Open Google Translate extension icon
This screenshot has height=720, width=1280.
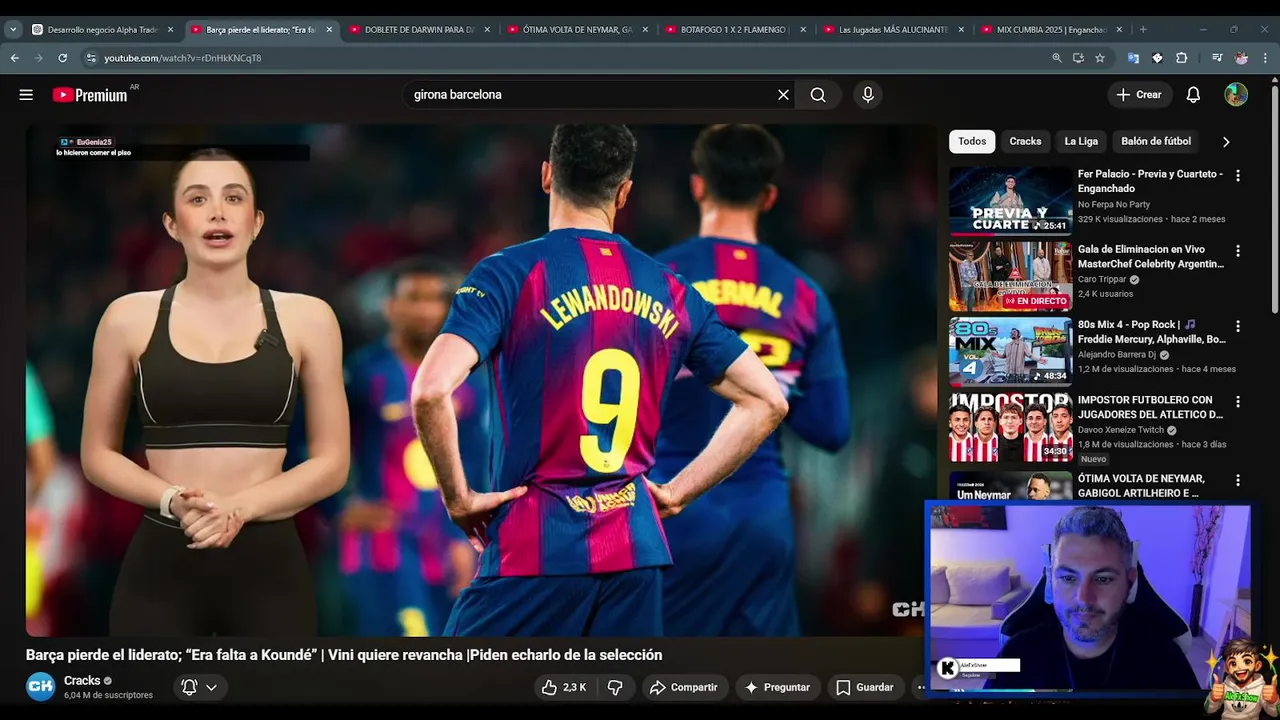coord(1133,58)
